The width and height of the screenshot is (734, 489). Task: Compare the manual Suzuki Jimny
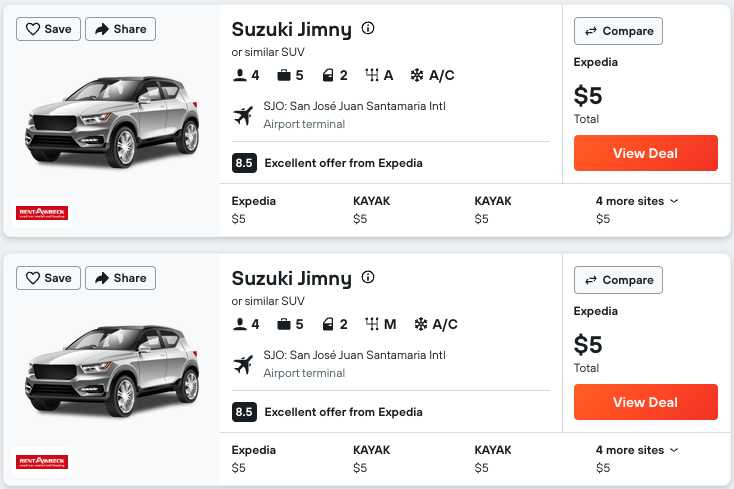pyautogui.click(x=618, y=280)
